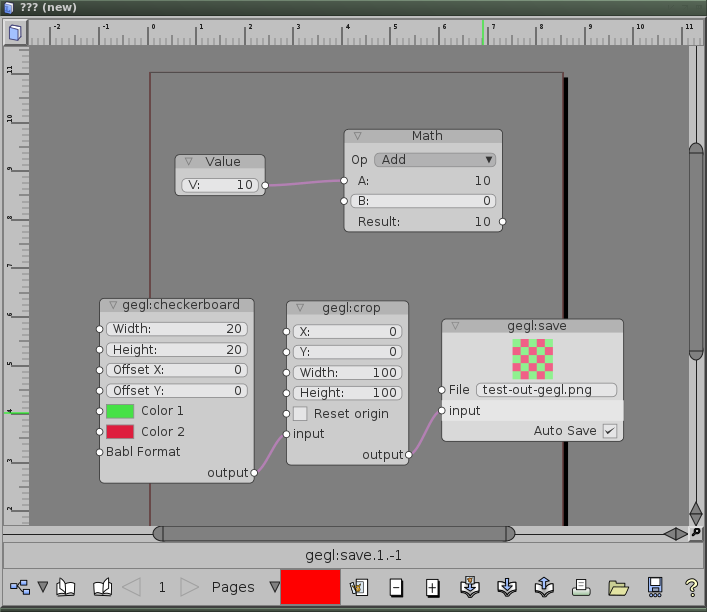Click the floppy disk save icon
Image resolution: width=707 pixels, height=612 pixels.
655,588
